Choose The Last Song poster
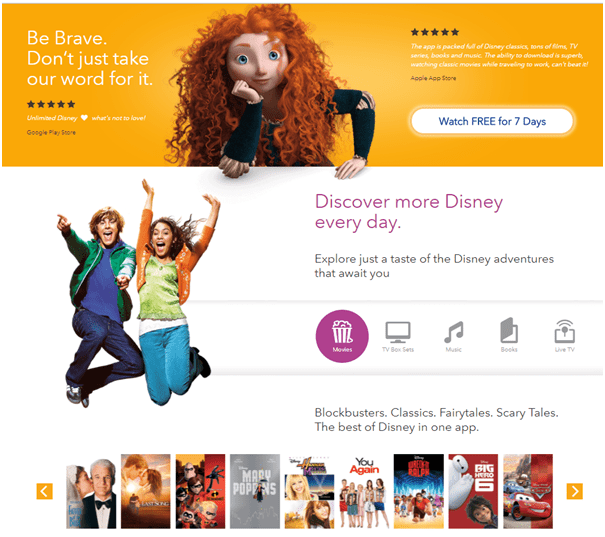This screenshot has height=537, width=605. point(146,491)
